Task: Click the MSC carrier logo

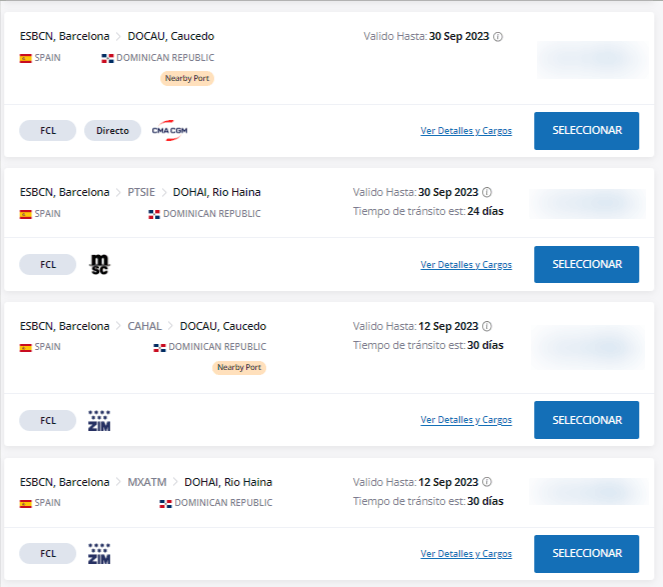Action: coord(100,264)
